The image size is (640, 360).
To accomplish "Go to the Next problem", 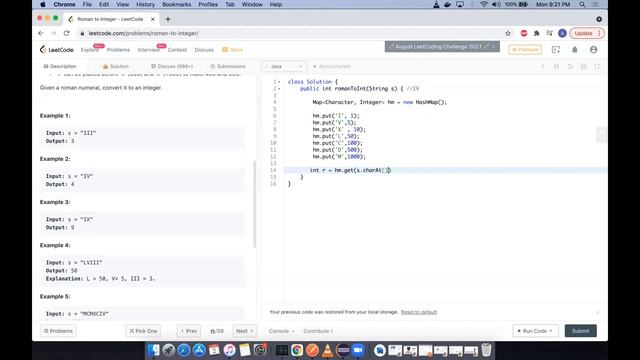I will coord(244,331).
